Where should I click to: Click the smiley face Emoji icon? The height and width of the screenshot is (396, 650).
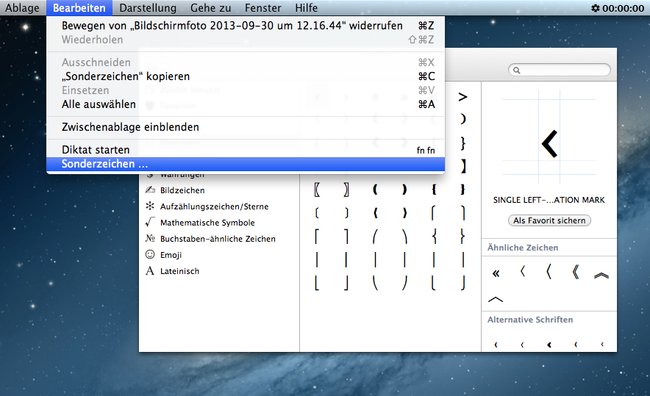pyautogui.click(x=150, y=254)
